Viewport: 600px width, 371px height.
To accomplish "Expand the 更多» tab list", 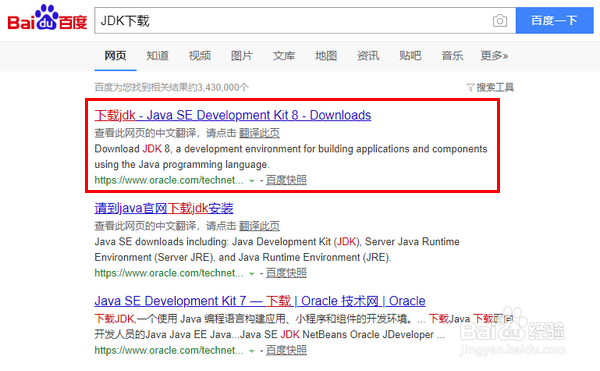I will point(494,56).
